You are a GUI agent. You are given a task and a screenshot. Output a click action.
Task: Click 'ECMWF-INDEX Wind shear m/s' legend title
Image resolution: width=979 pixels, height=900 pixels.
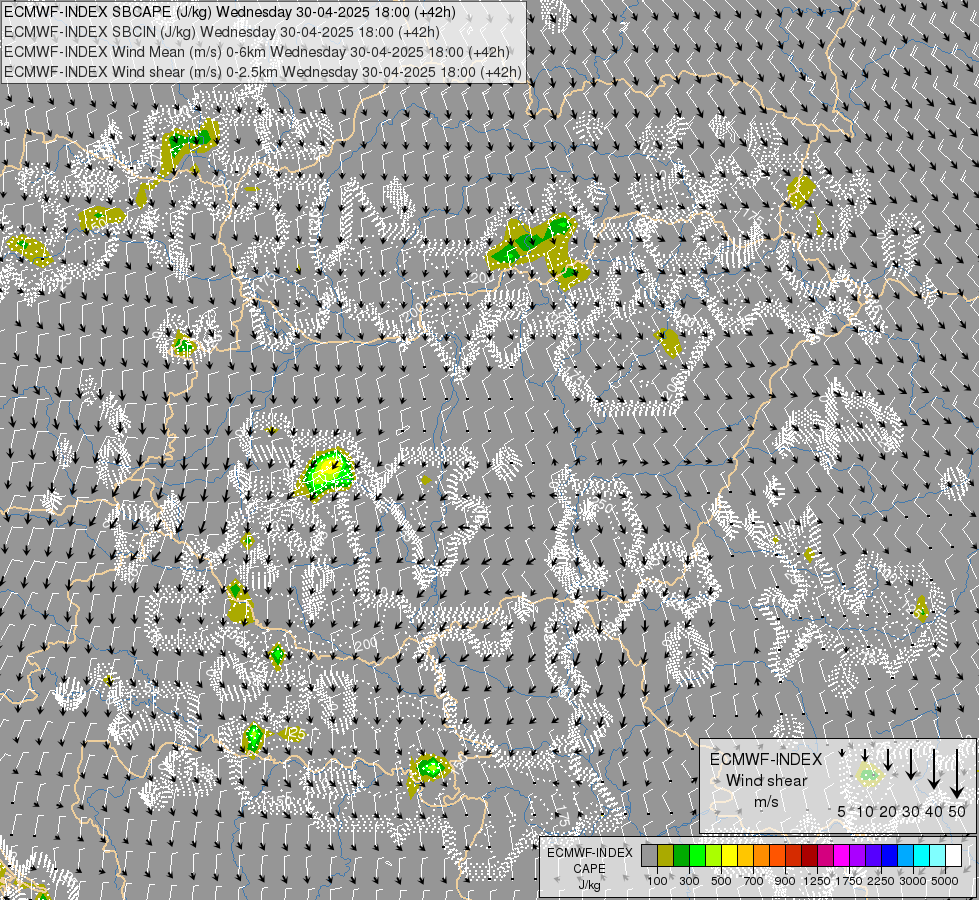click(x=766, y=780)
